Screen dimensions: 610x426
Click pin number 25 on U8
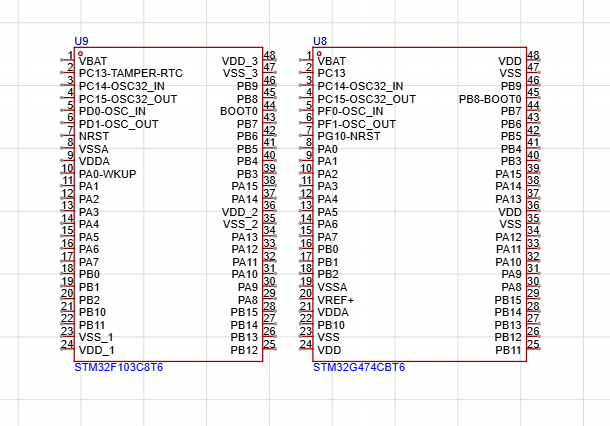[533, 344]
